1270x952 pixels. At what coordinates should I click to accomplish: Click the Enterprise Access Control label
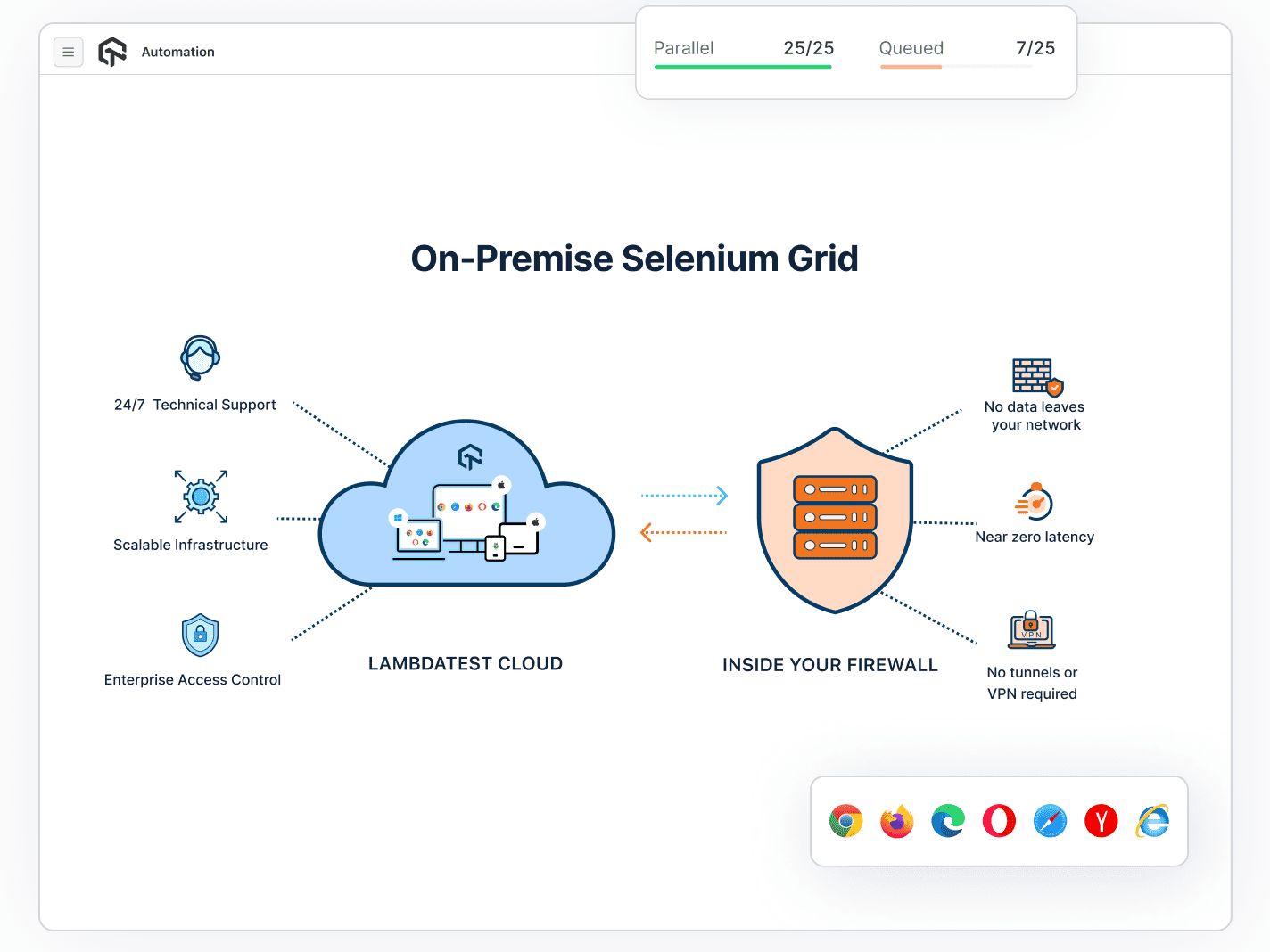pyautogui.click(x=193, y=680)
